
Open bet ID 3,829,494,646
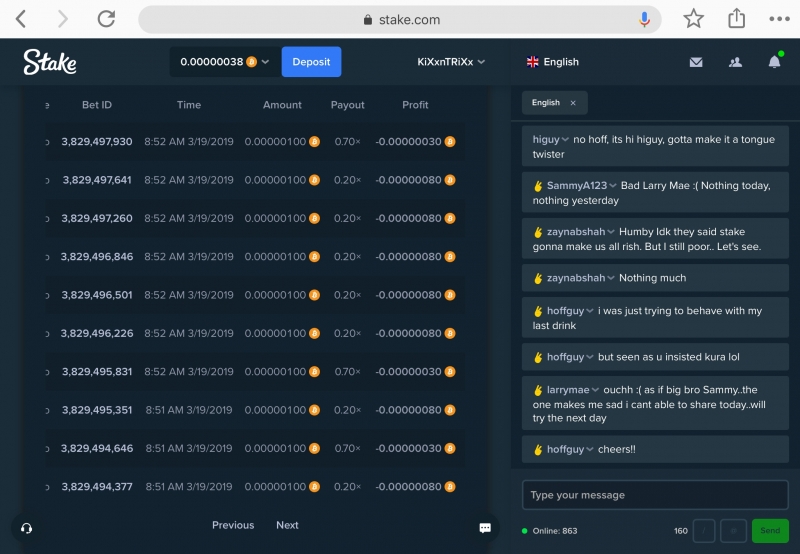tap(97, 448)
